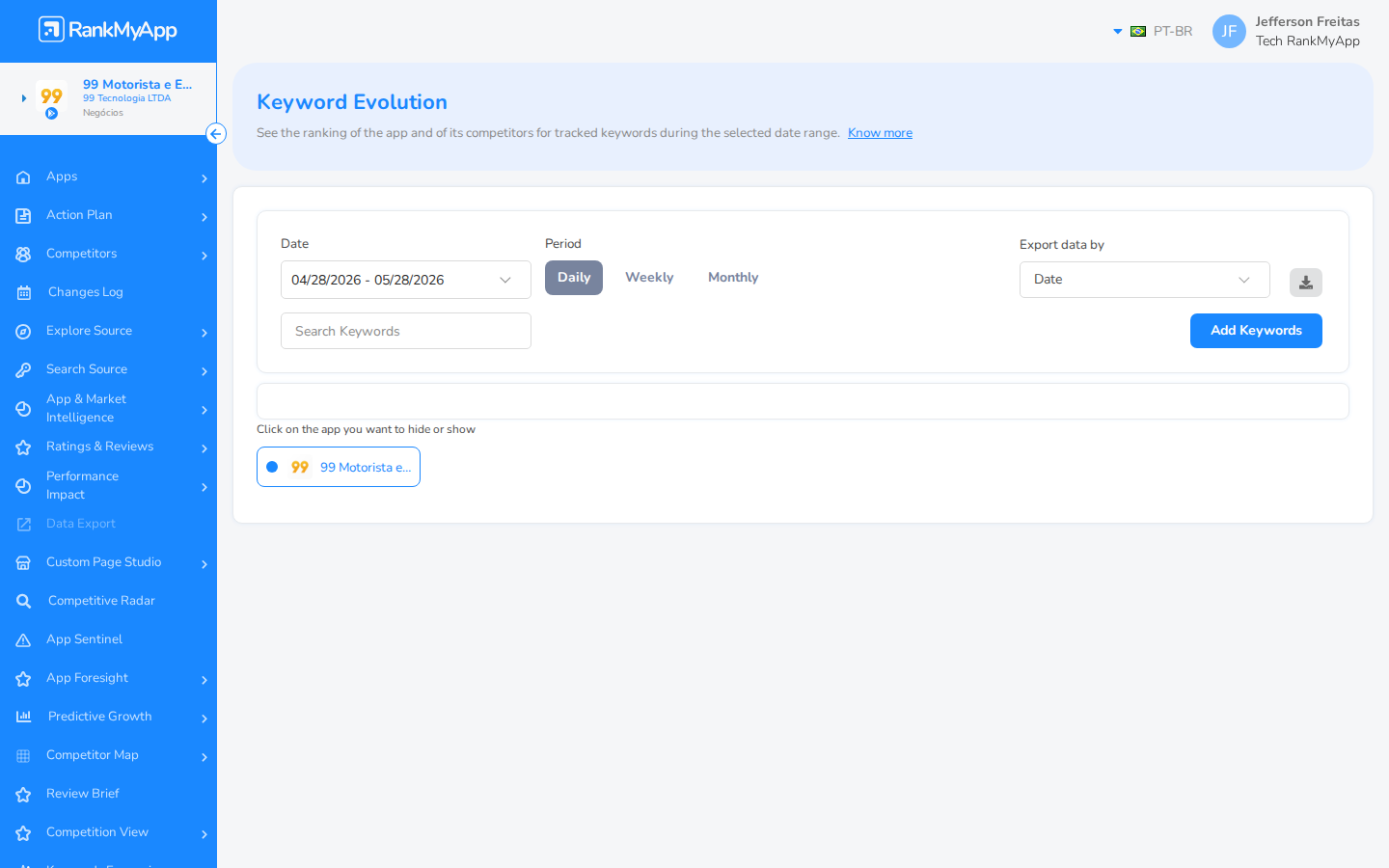Expand the app selector triangle beside 99
The image size is (1389, 868).
[x=24, y=98]
